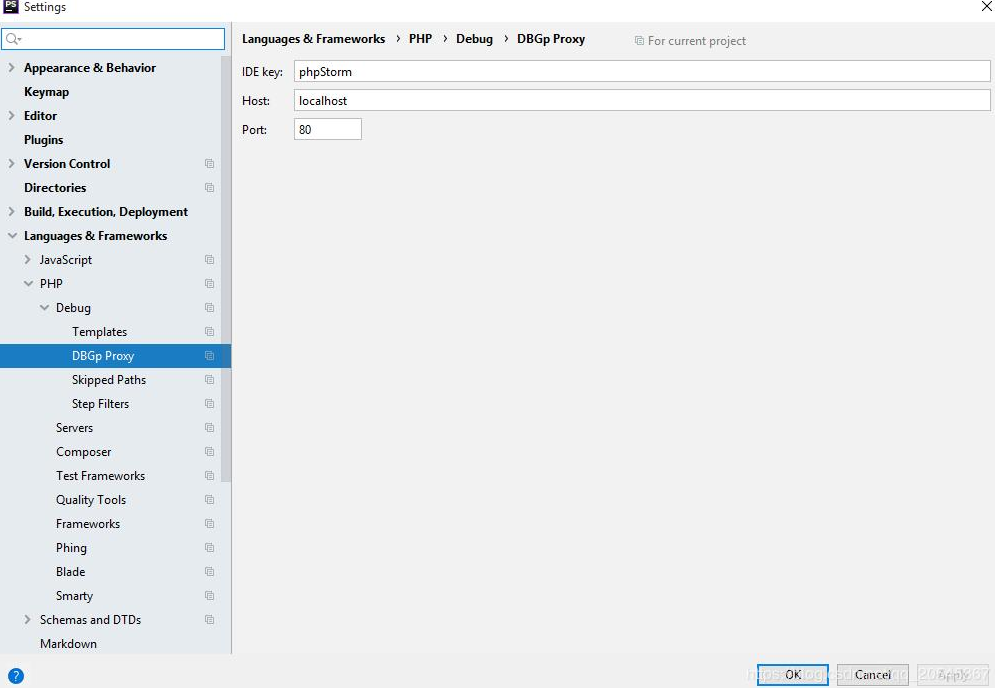This screenshot has height=688, width=995.
Task: Click project-level icon beside Skipped Paths
Action: click(209, 380)
